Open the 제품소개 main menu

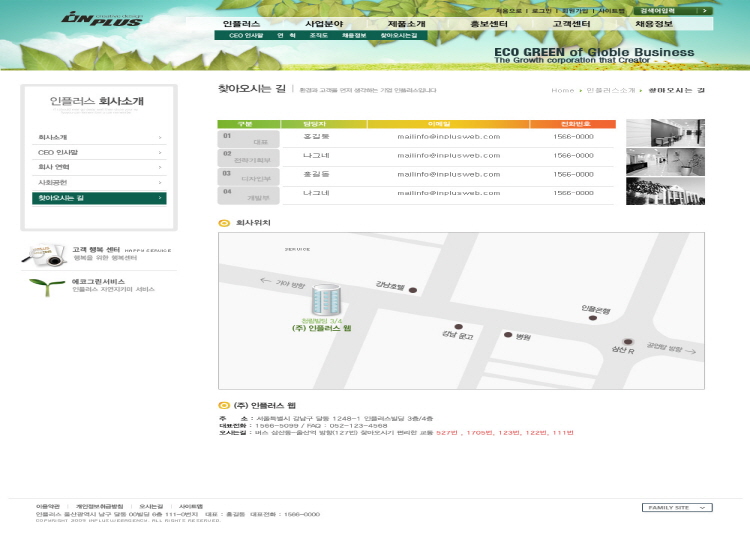pyautogui.click(x=407, y=24)
